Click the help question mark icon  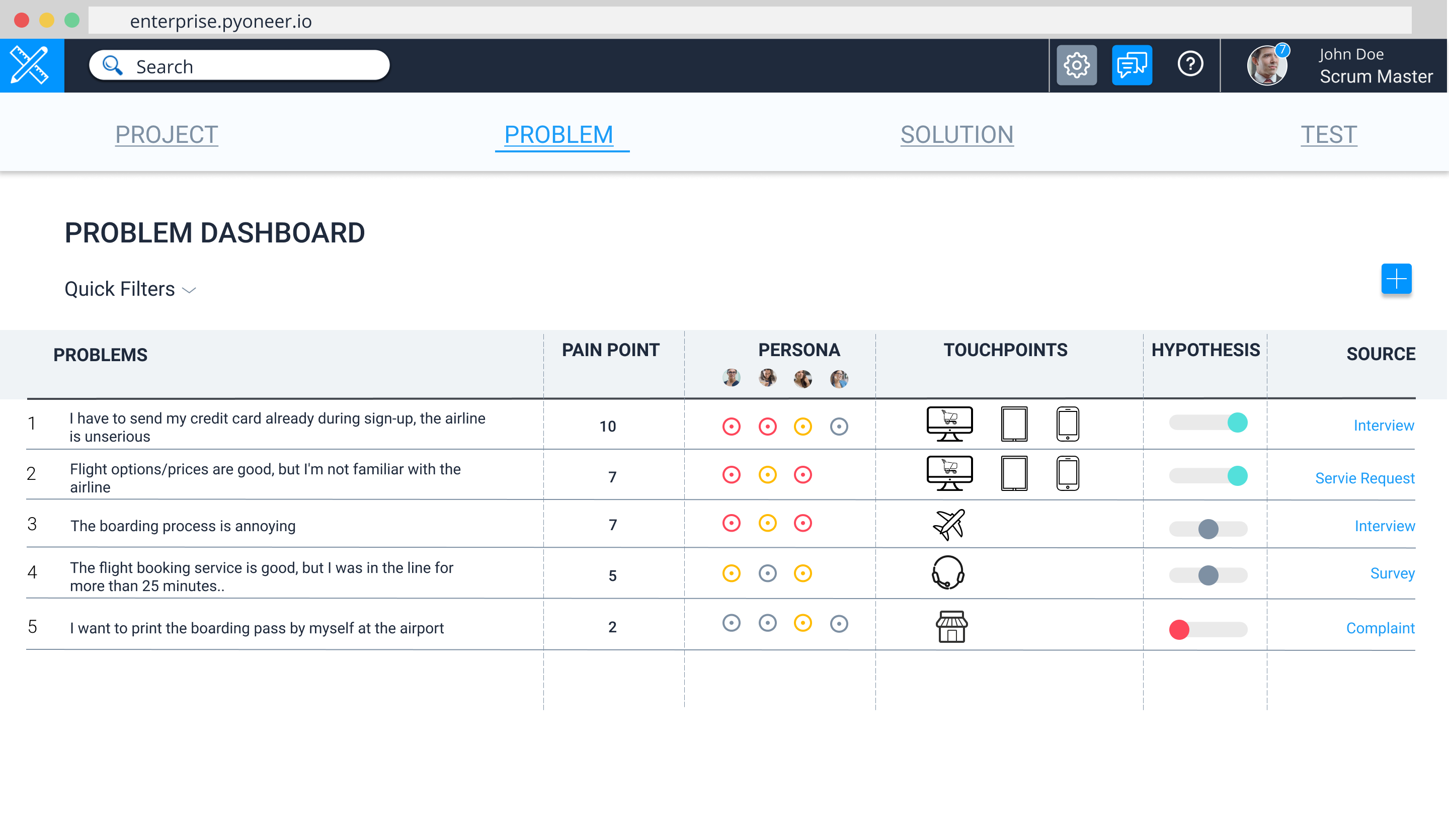[1190, 64]
